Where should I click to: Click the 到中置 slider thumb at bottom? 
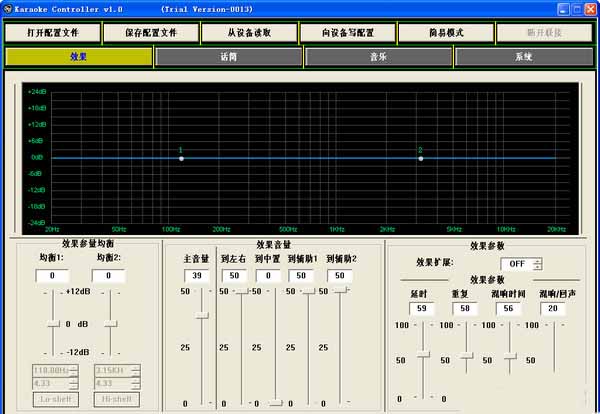point(276,403)
